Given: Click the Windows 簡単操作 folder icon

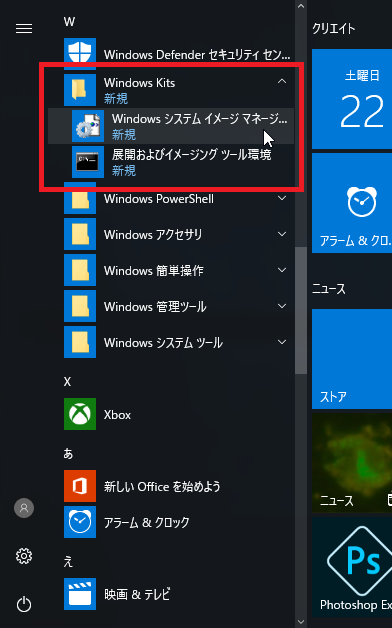Looking at the screenshot, I should tap(80, 270).
